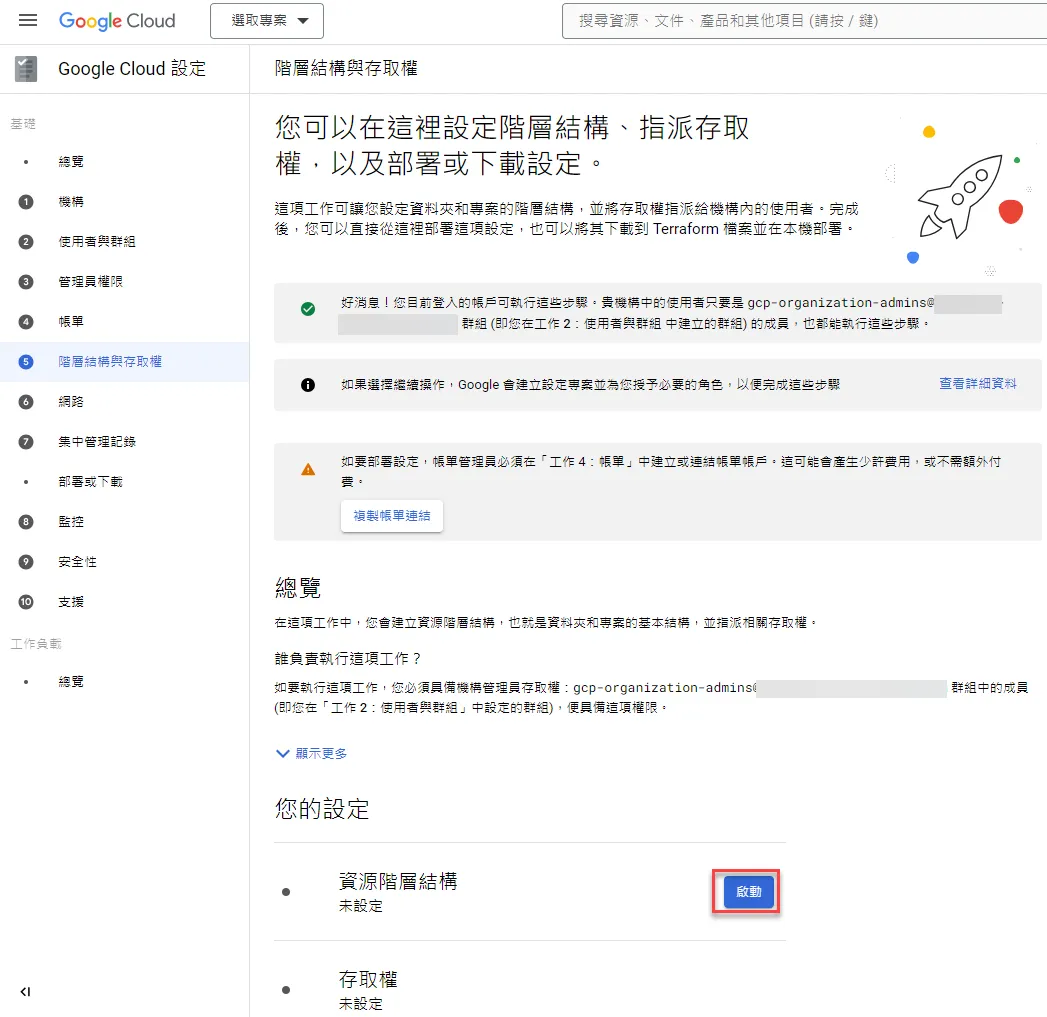The image size is (1047, 1017).
Task: Click the step 1 number badge icon
Action: tap(26, 202)
